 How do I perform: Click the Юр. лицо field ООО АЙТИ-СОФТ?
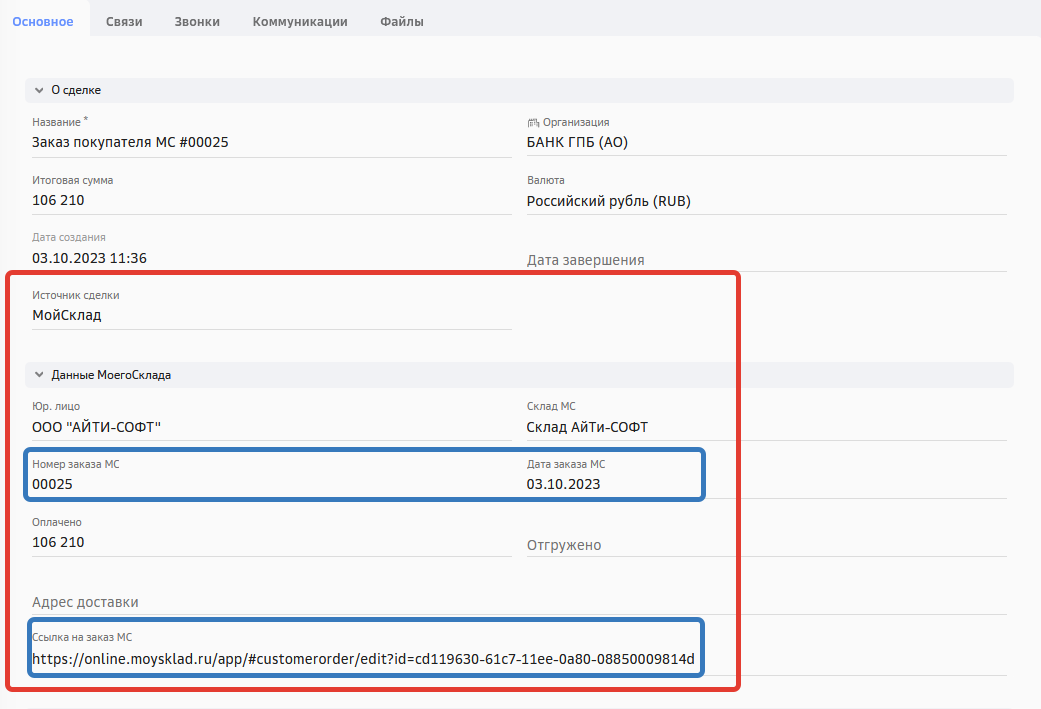[270, 427]
